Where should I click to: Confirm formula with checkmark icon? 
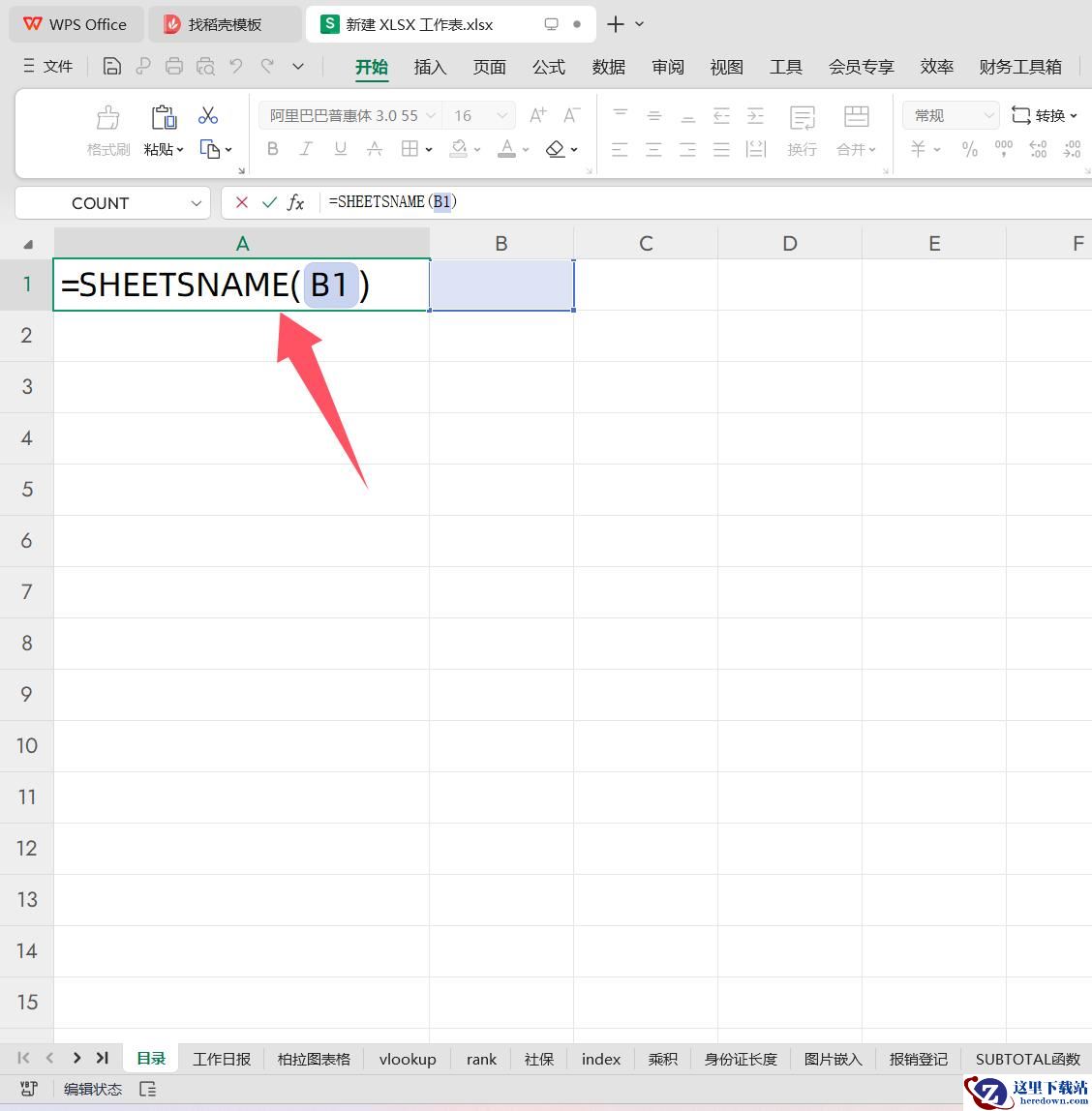point(268,202)
